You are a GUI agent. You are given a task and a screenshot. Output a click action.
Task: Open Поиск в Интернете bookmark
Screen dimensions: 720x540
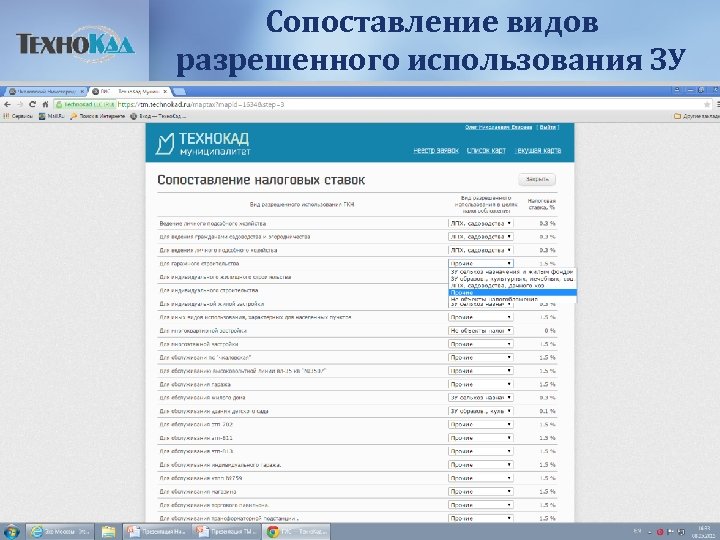coord(97,116)
